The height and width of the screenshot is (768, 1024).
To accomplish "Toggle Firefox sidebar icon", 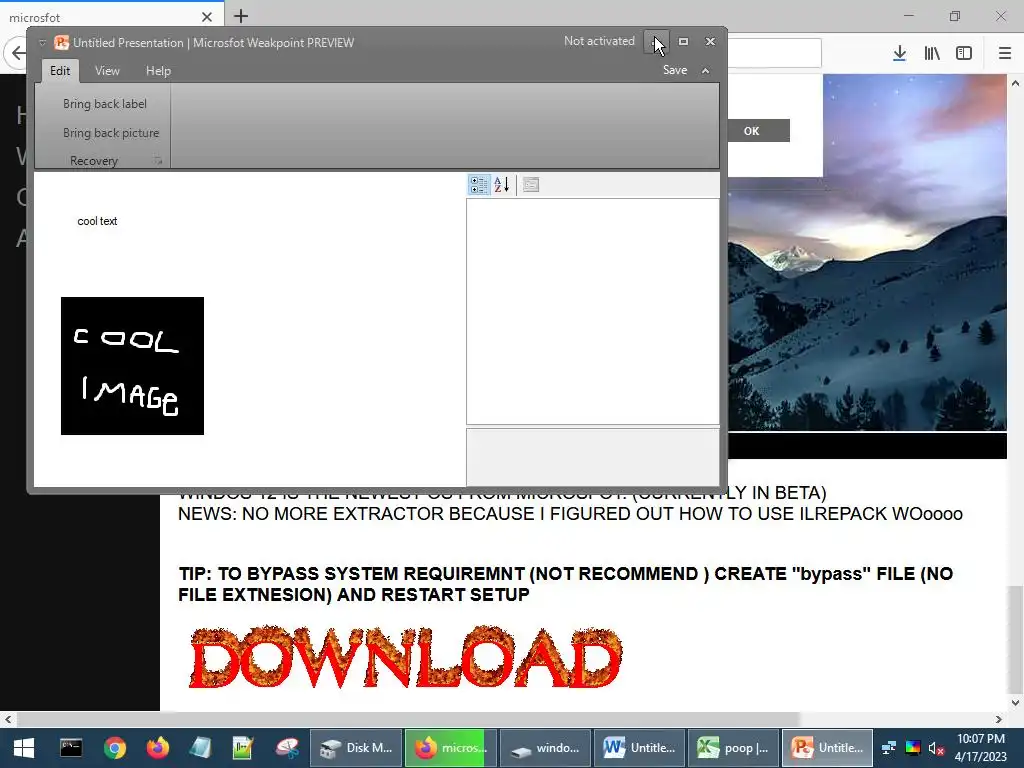I will click(x=964, y=53).
